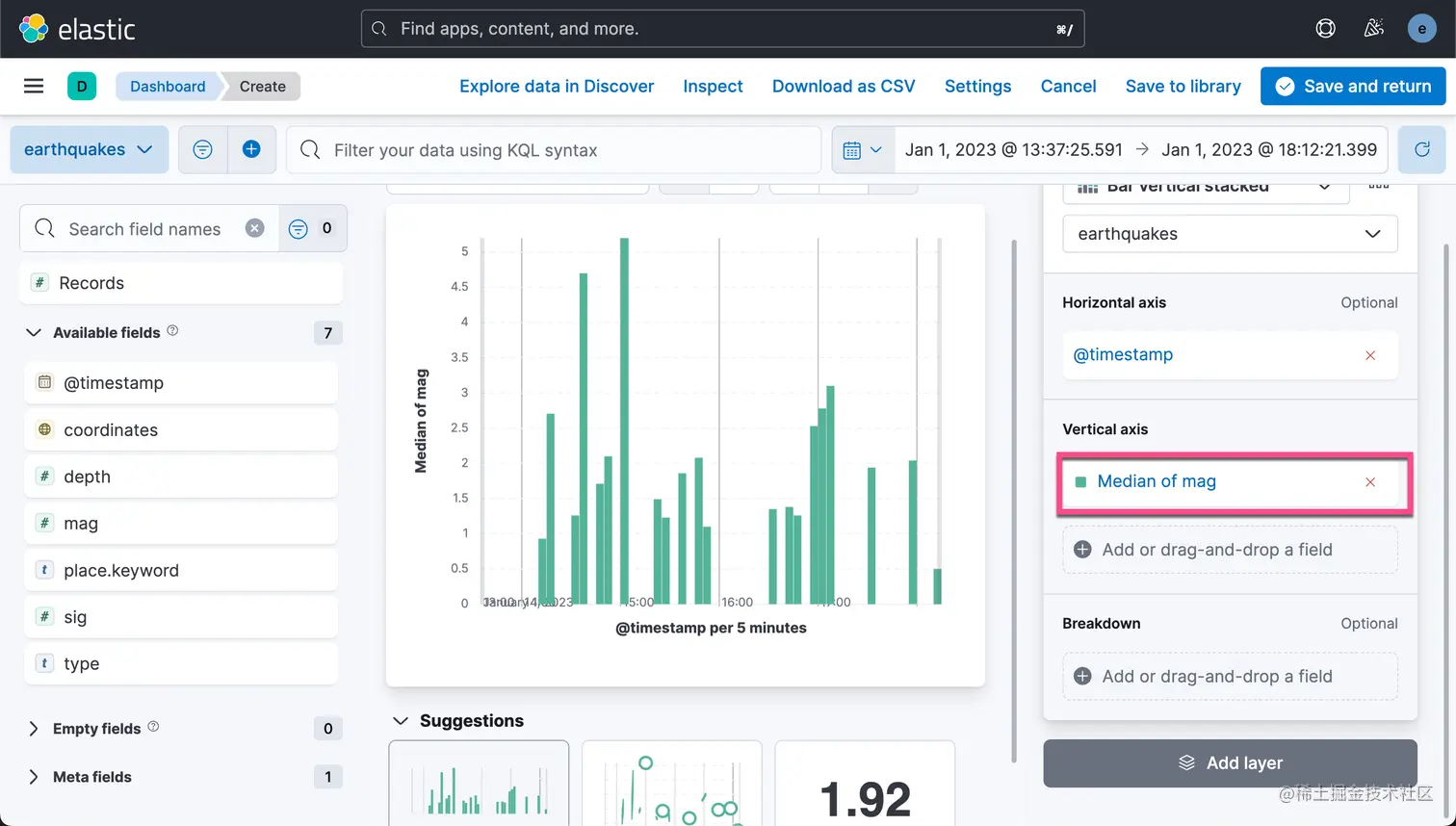Click the Save and return button
The height and width of the screenshot is (826, 1456).
[x=1353, y=86]
